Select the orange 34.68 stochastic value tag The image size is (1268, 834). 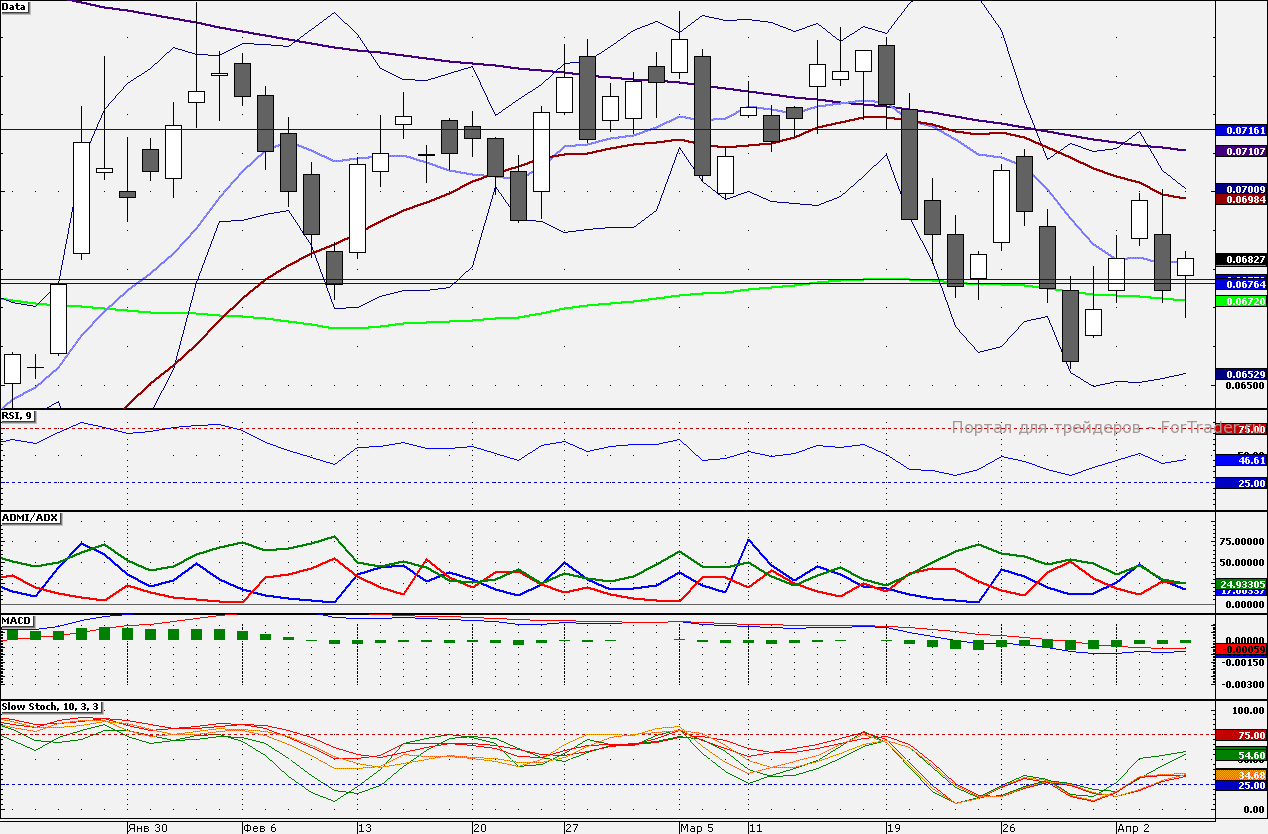point(1238,775)
